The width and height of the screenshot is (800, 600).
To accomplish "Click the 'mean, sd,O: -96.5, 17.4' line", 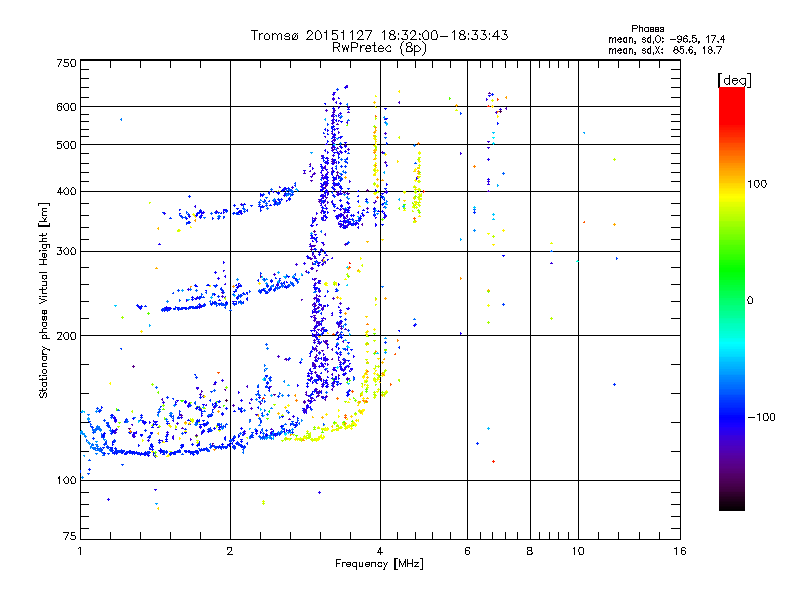I will 666,39.
